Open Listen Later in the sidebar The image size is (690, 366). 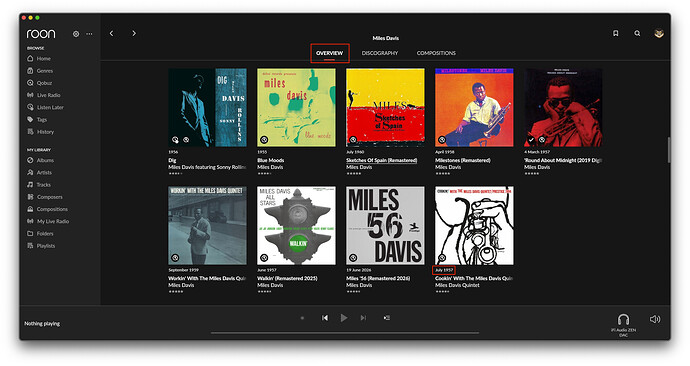[45, 107]
